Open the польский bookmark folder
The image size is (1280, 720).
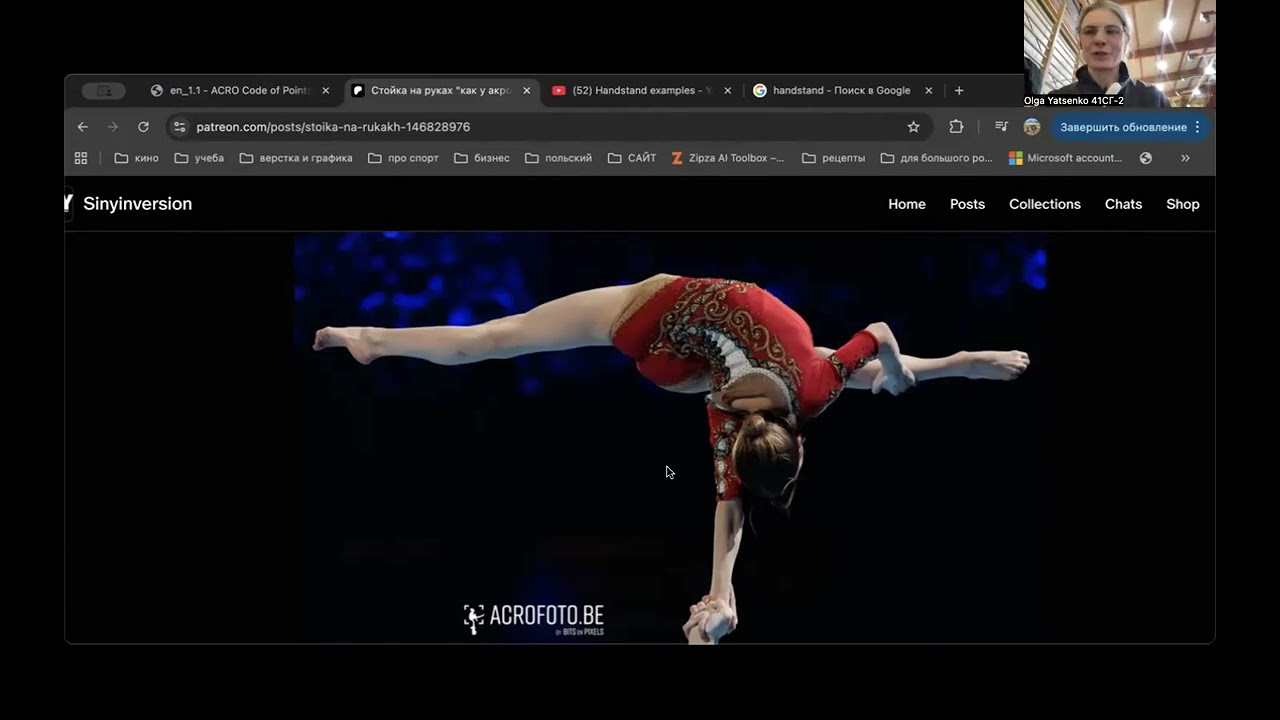pos(558,158)
